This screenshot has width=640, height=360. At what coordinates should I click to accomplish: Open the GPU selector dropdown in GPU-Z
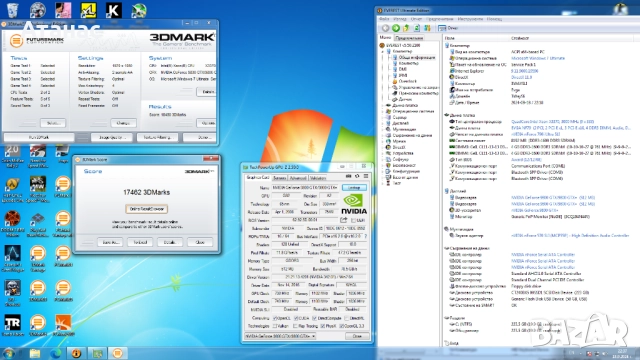[280, 336]
